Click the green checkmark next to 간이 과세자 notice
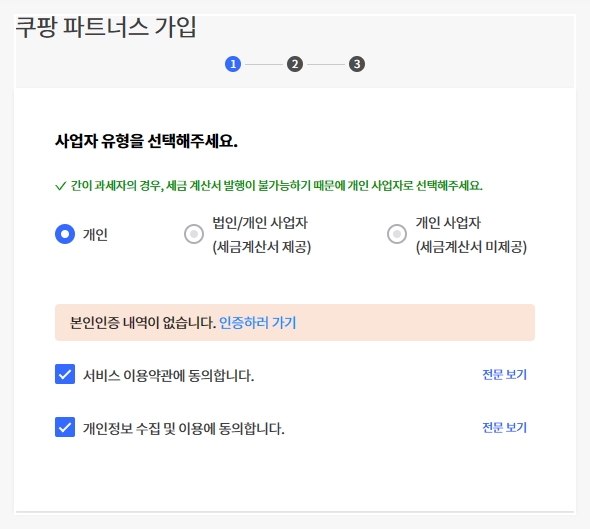This screenshot has height=529, width=590. (x=61, y=186)
